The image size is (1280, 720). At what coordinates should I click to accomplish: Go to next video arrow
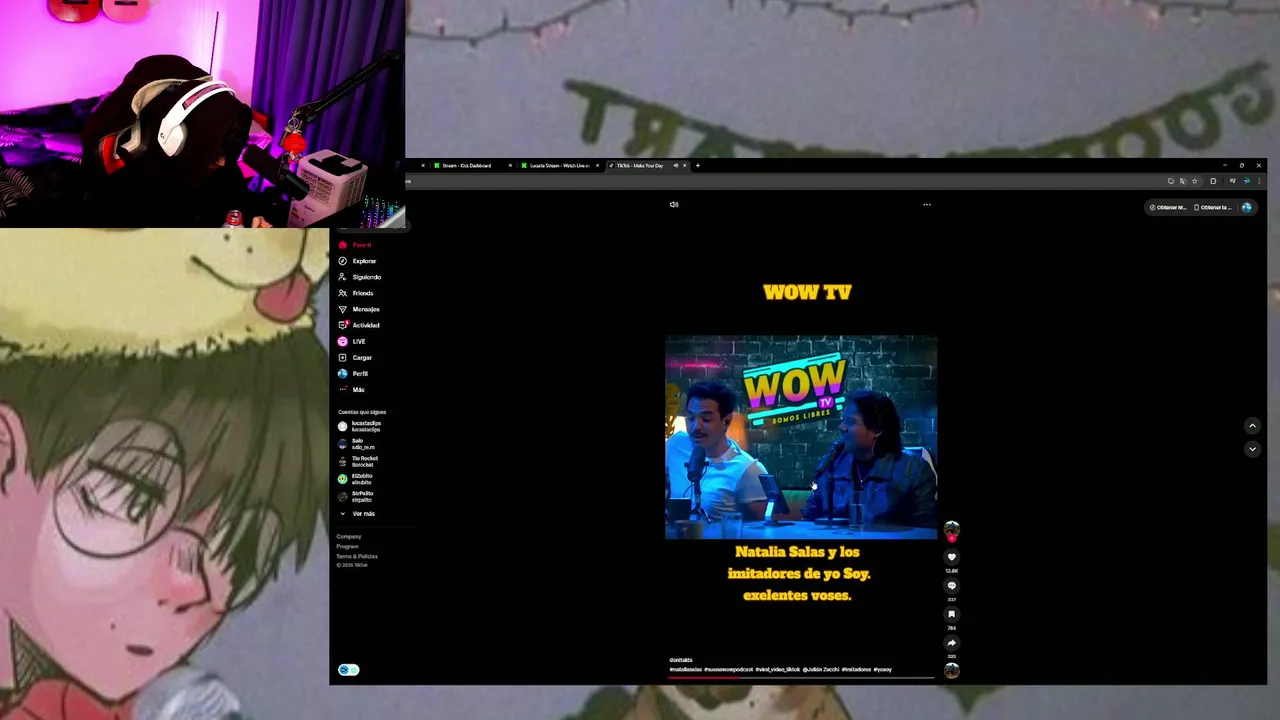[1252, 449]
